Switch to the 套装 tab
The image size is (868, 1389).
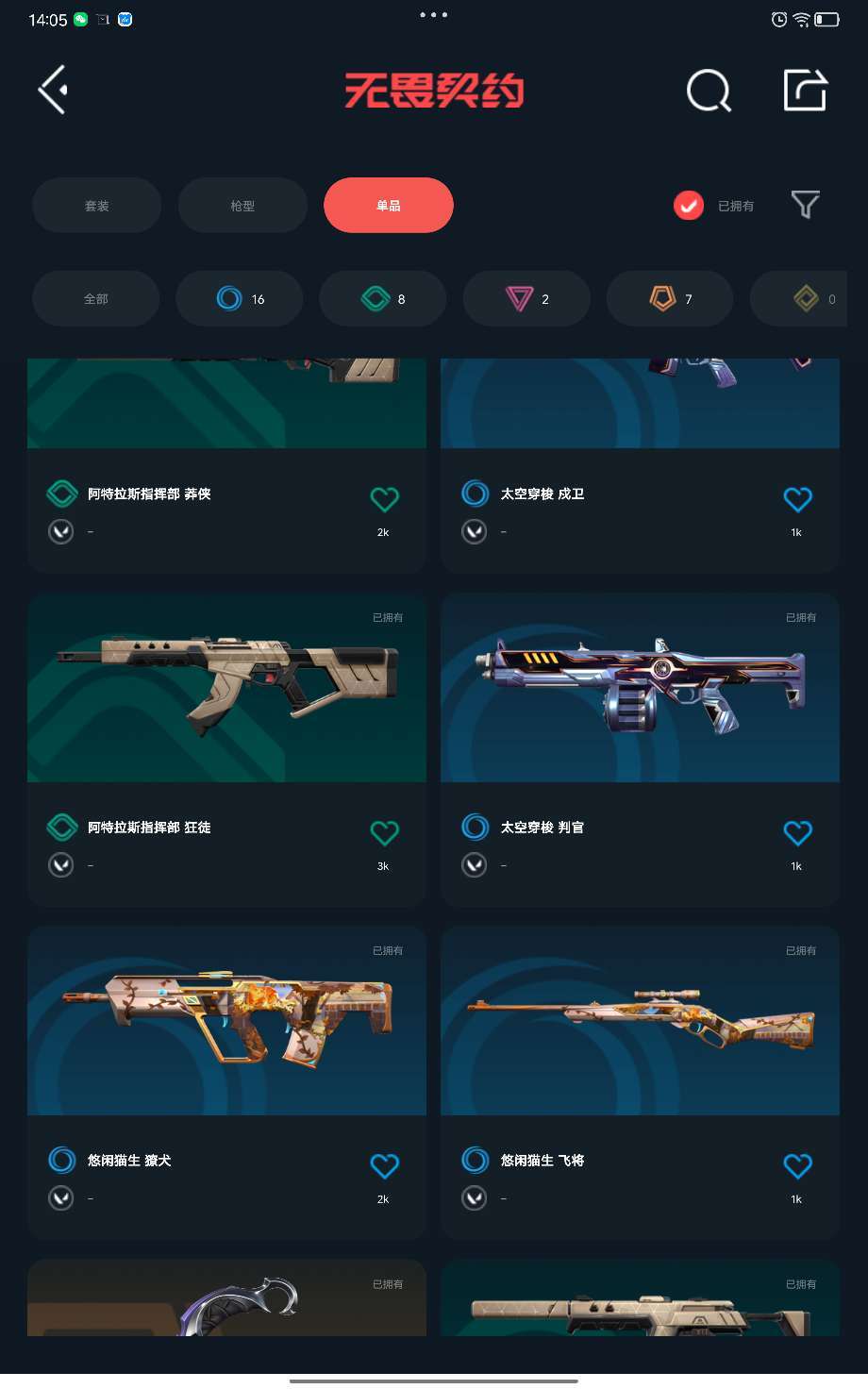click(96, 205)
